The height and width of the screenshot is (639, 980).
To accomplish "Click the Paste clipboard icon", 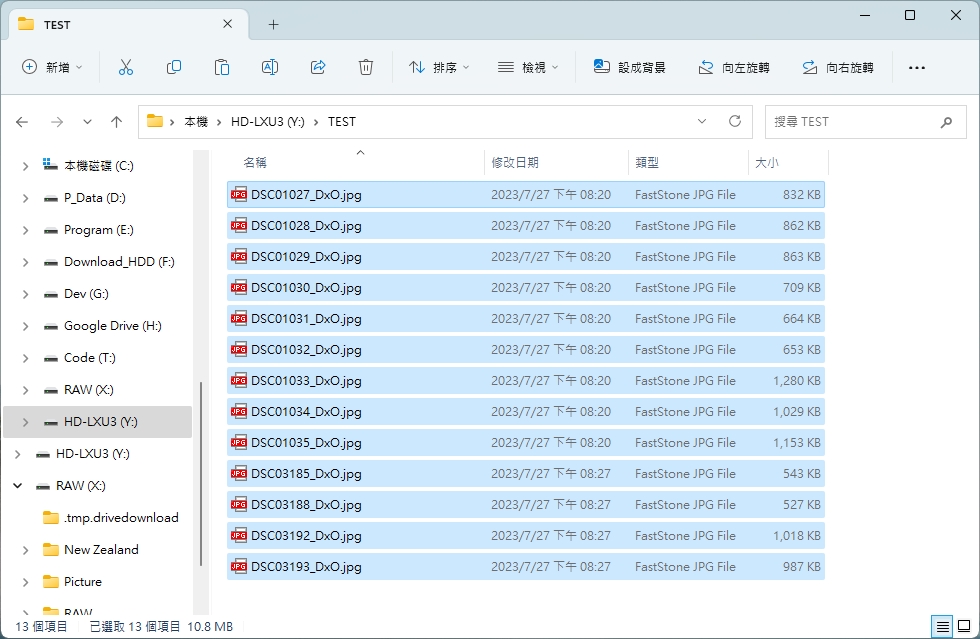I will (222, 67).
